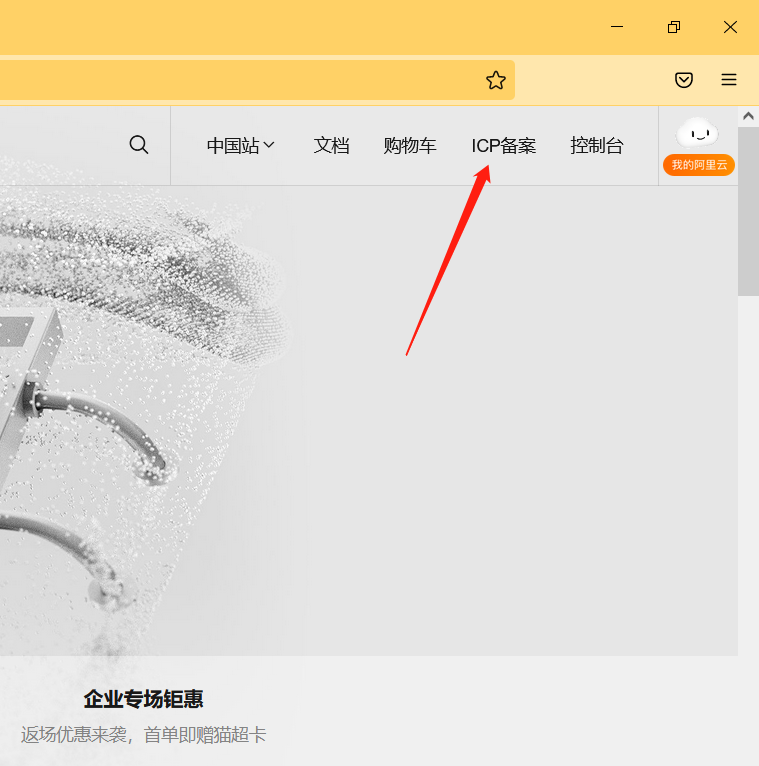Screen dimensions: 759x766
Task: Click the vertical scrollbar thumb
Action: coord(748,211)
